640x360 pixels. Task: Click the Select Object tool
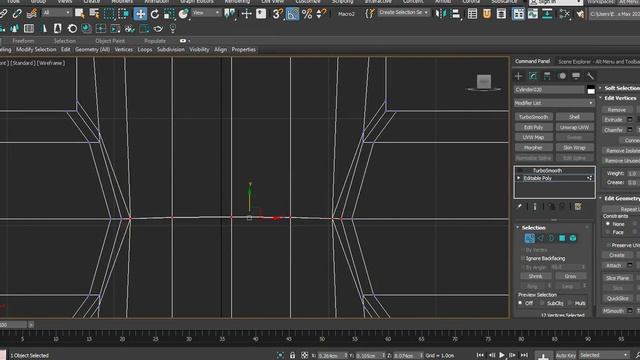pyautogui.click(x=80, y=14)
